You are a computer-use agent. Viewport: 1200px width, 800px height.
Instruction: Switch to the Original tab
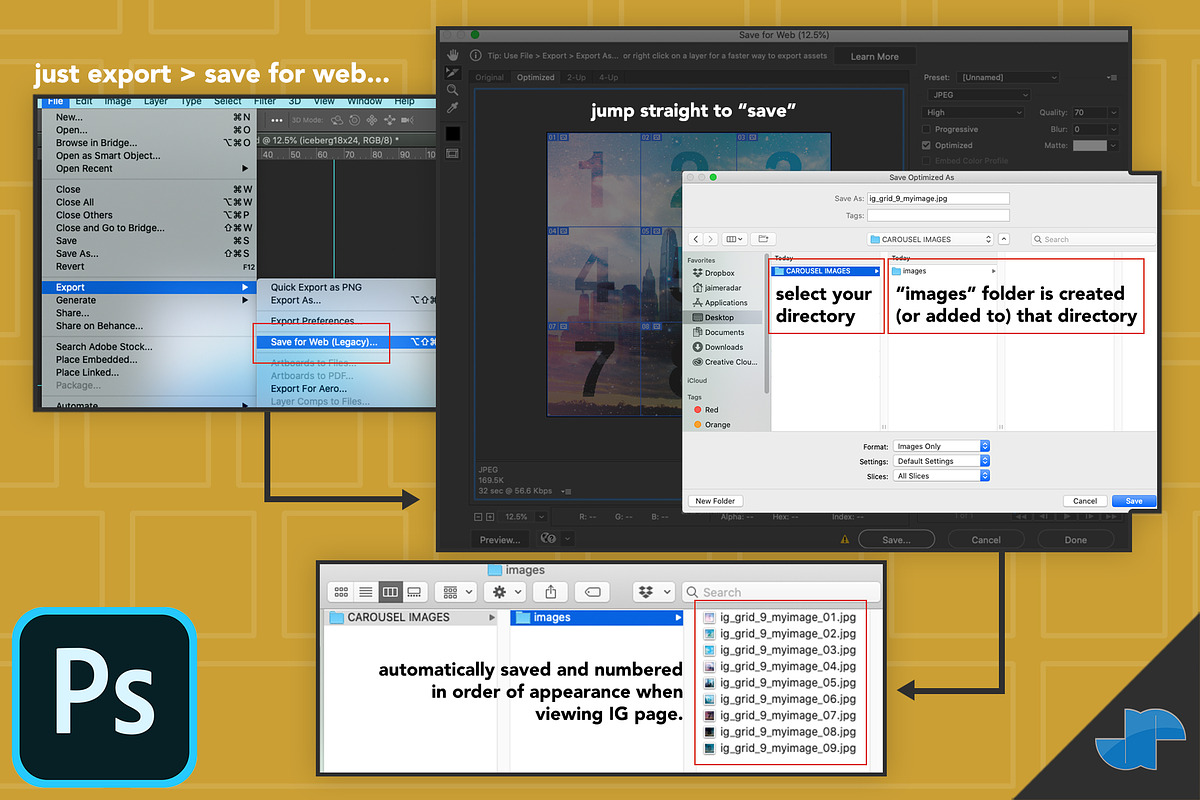pos(489,77)
